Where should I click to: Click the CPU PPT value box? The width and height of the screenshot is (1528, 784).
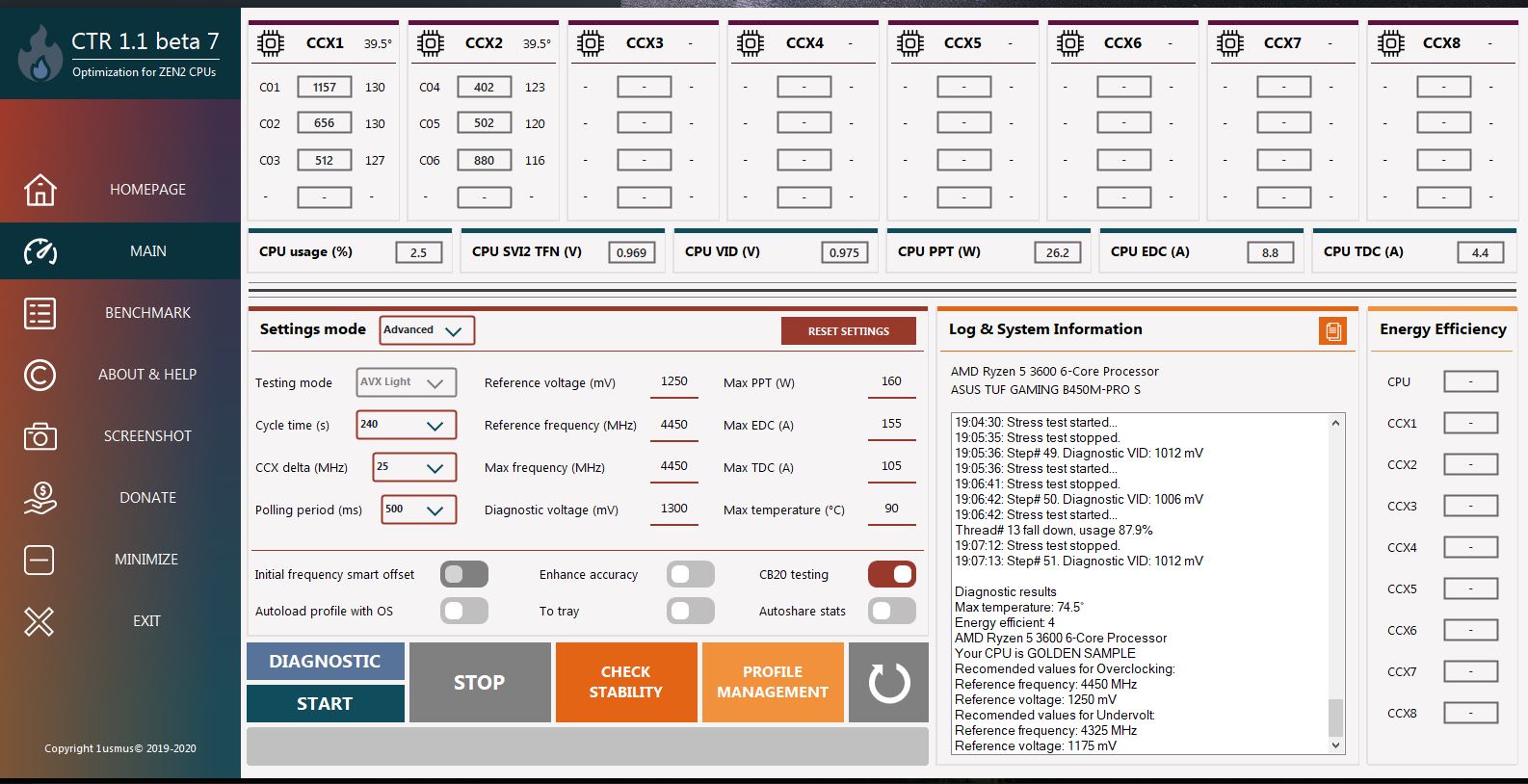pos(1058,252)
